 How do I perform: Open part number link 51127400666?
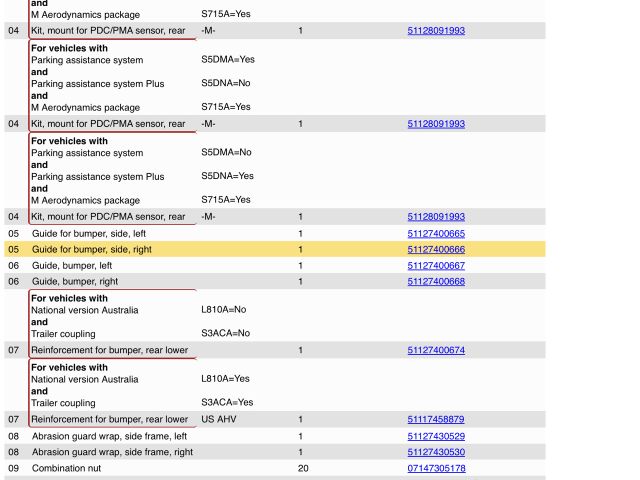pyautogui.click(x=436, y=249)
